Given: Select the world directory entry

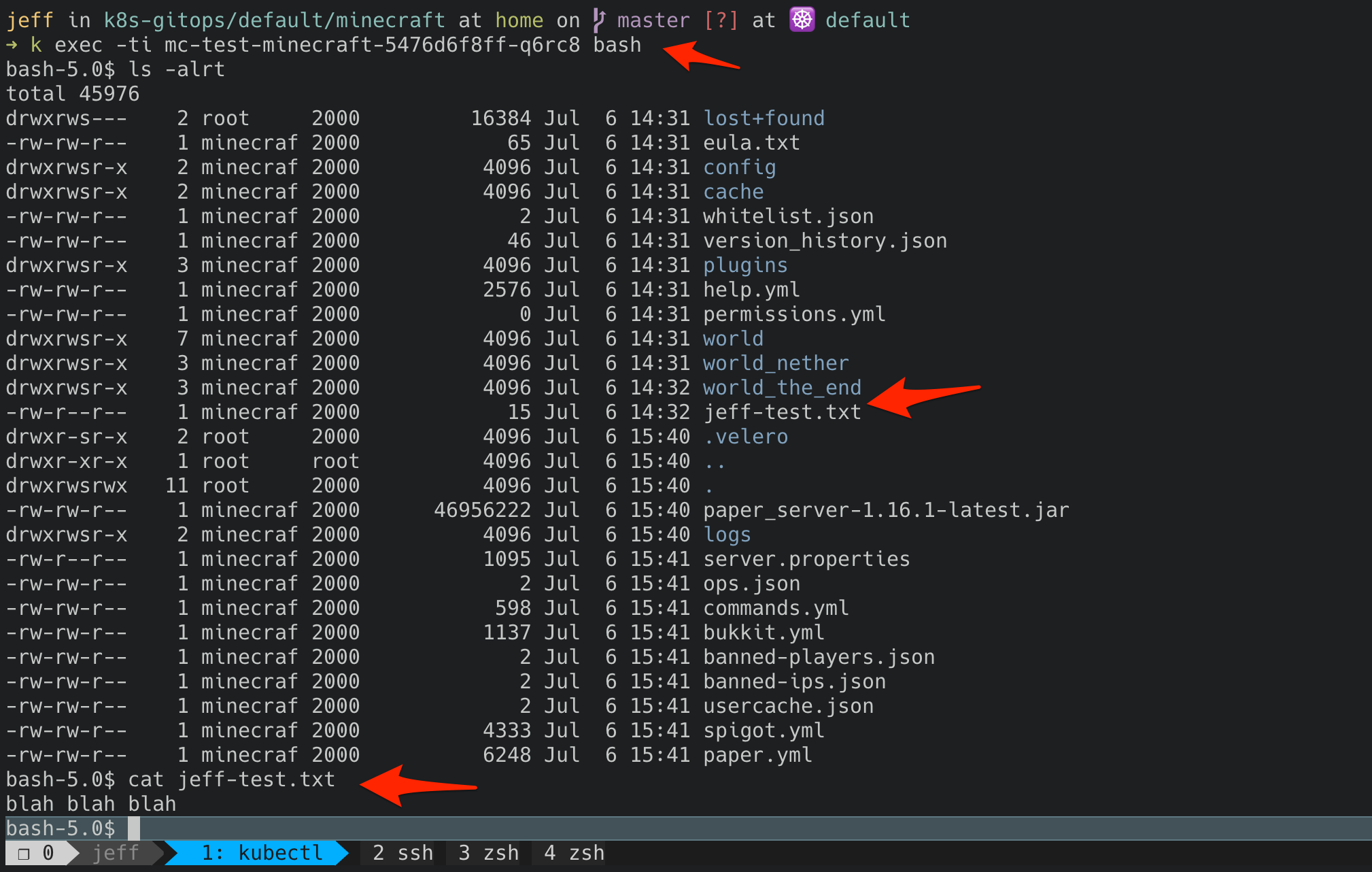Looking at the screenshot, I should (x=732, y=338).
